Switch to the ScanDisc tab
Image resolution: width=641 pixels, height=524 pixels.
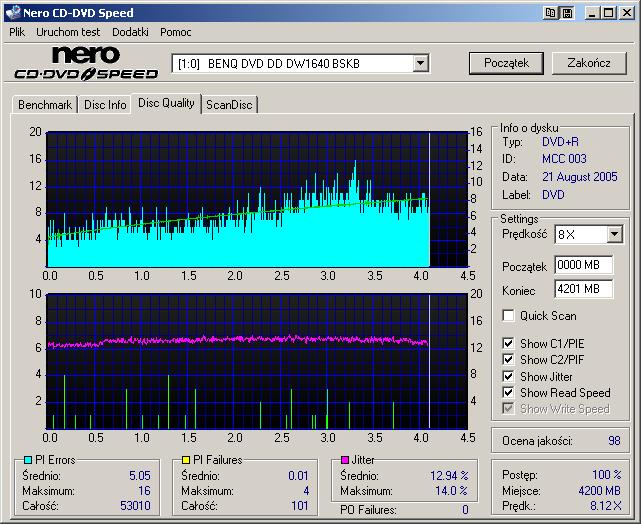point(229,105)
